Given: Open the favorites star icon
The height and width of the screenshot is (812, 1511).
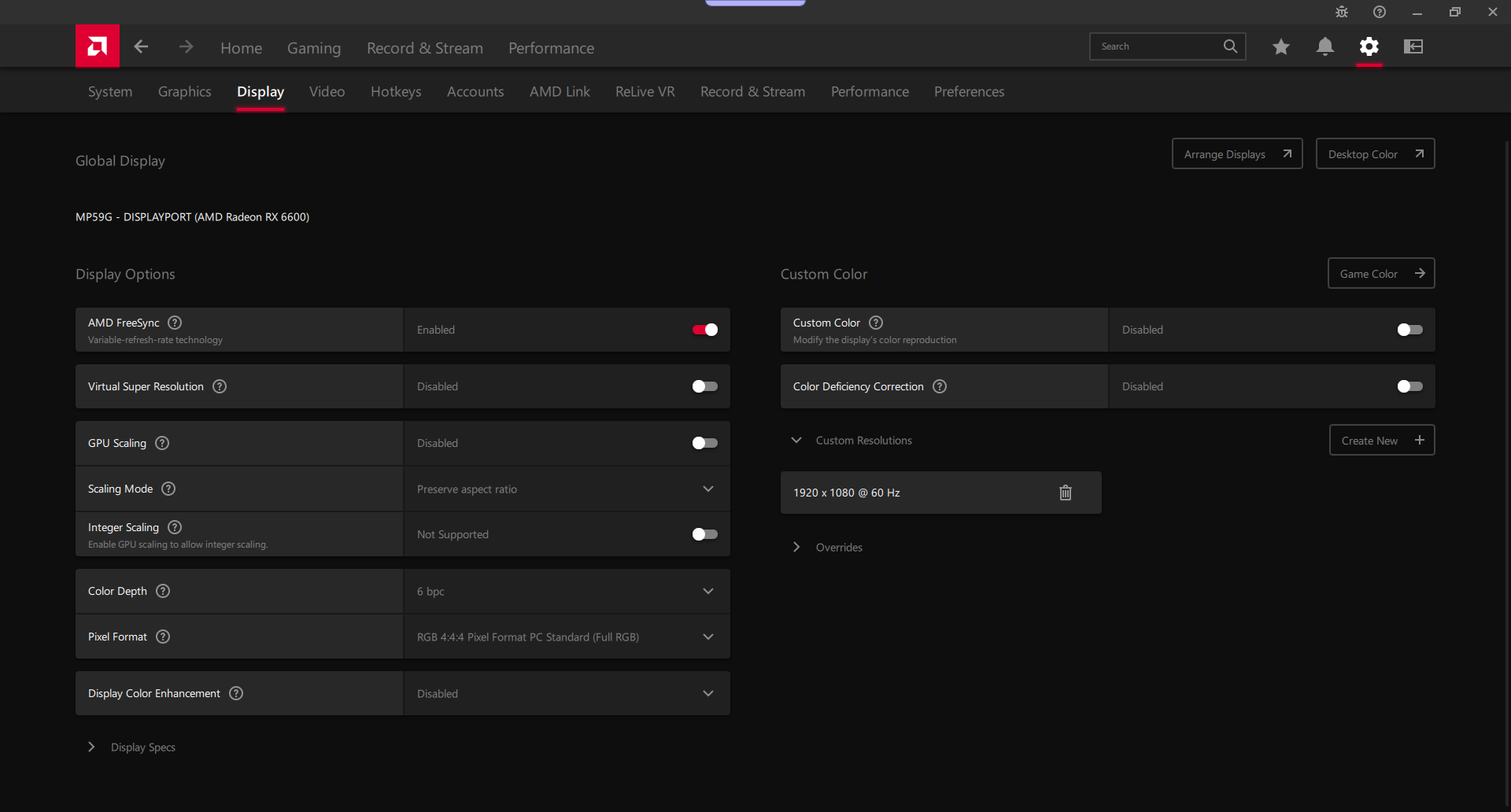Looking at the screenshot, I should pos(1280,47).
